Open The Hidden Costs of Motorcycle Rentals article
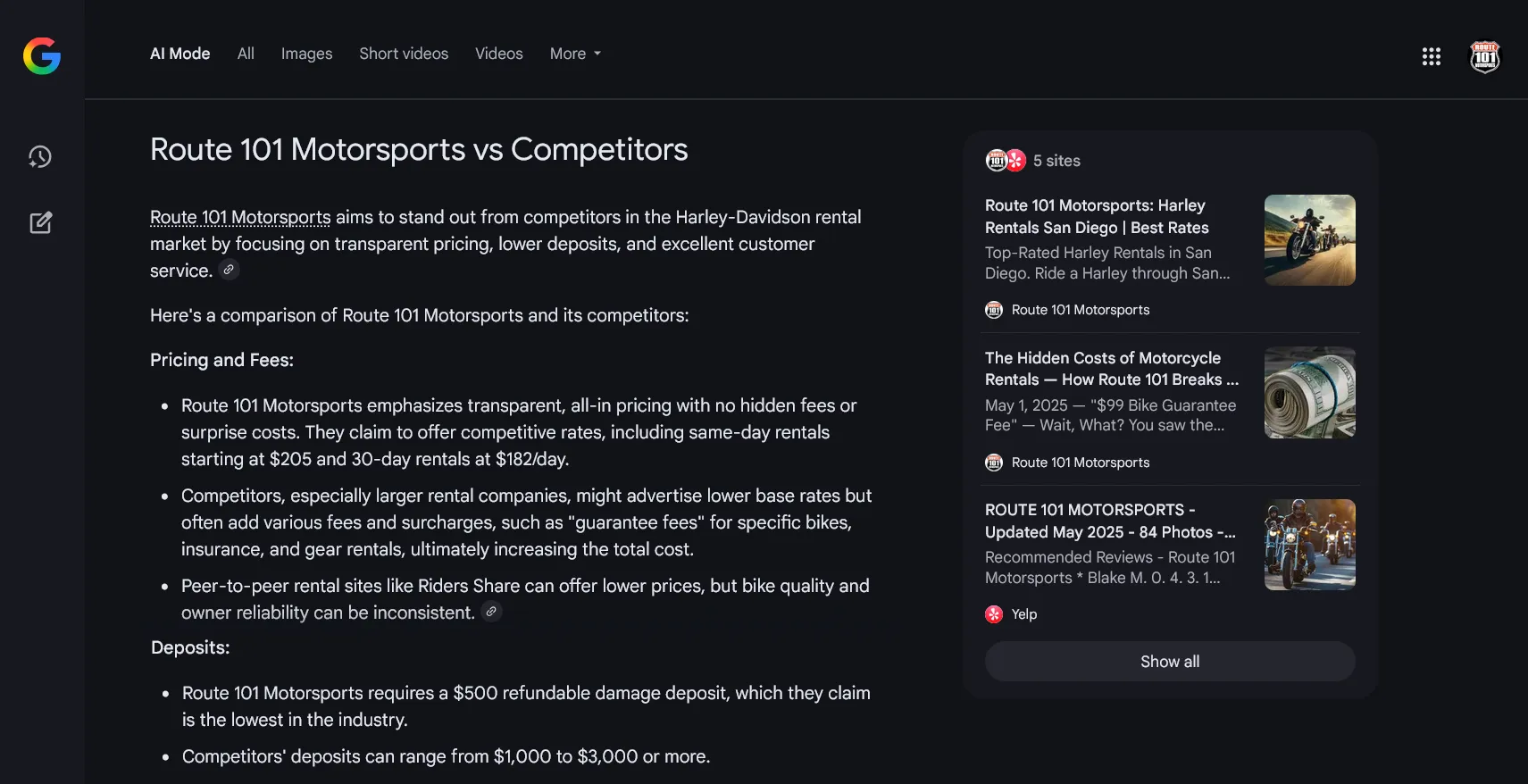 coord(1111,369)
